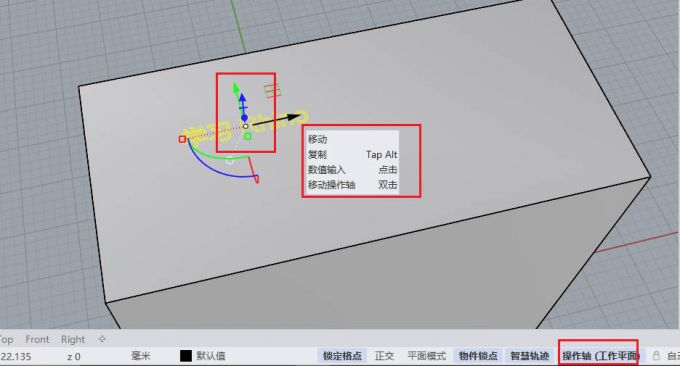This screenshot has height=366, width=680.
Task: Toggle 操作轴 (工作平面) gumball
Action: click(x=601, y=356)
